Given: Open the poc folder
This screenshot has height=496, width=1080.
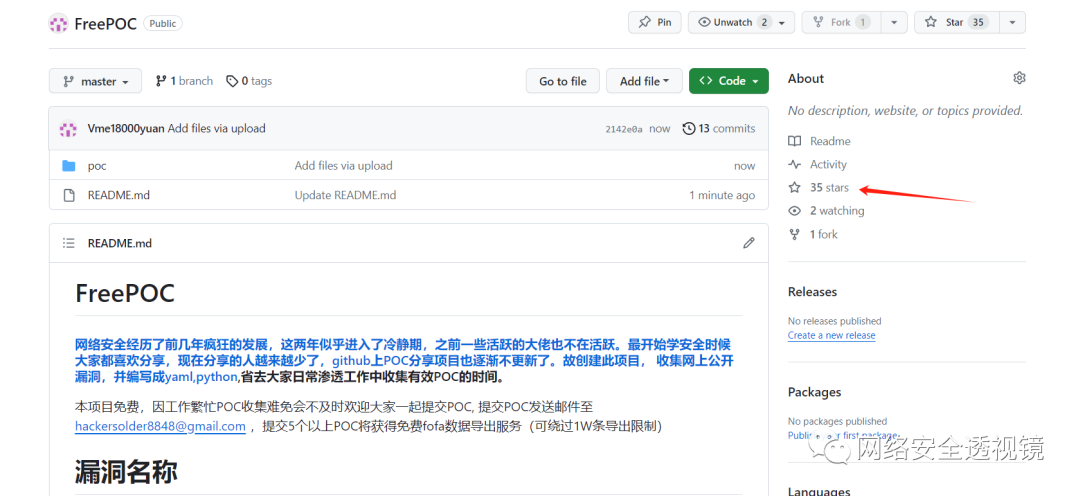Looking at the screenshot, I should (97, 166).
